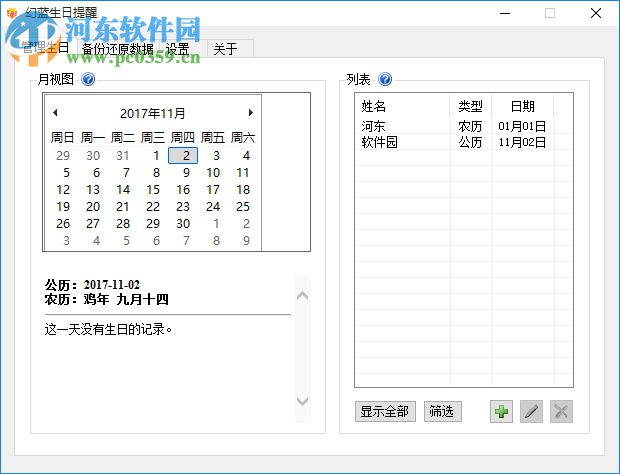620x474 pixels.
Task: Click the 11月02日 date cell
Action: tap(522, 142)
